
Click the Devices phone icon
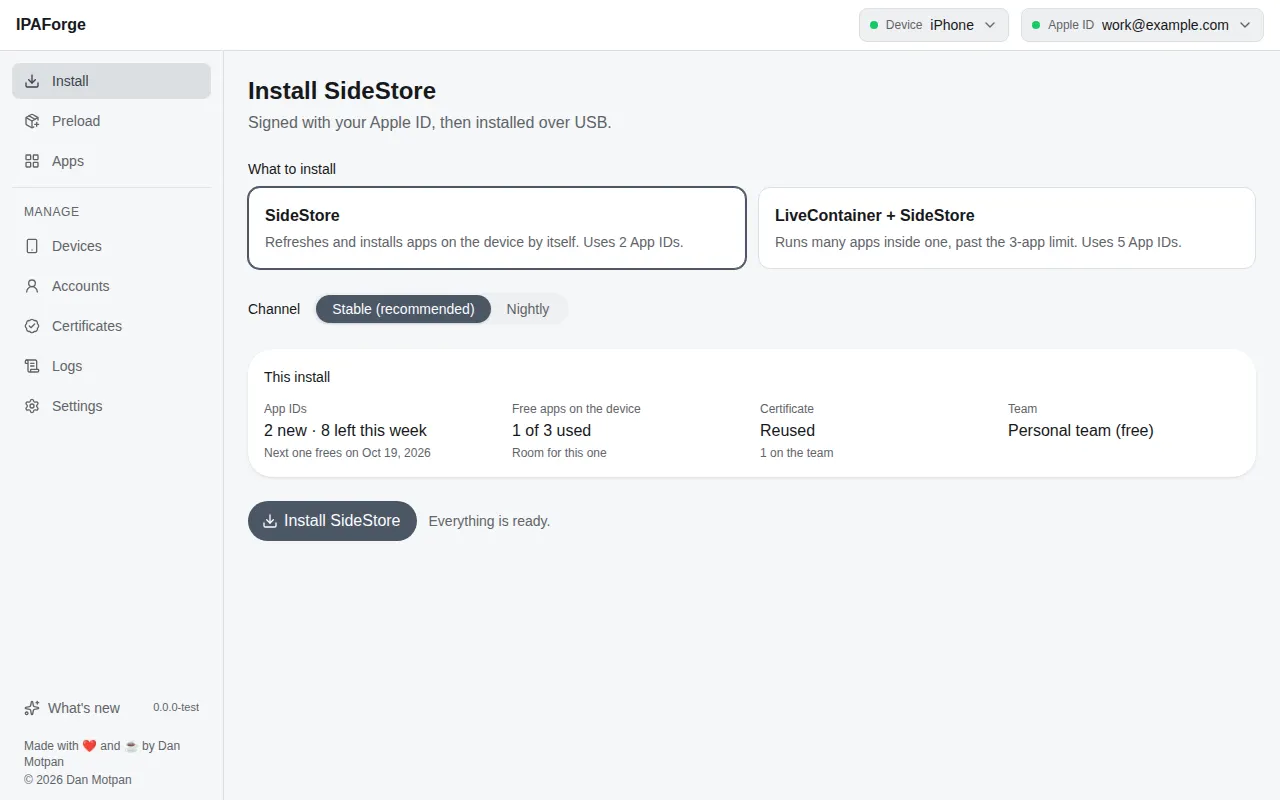[32, 246]
